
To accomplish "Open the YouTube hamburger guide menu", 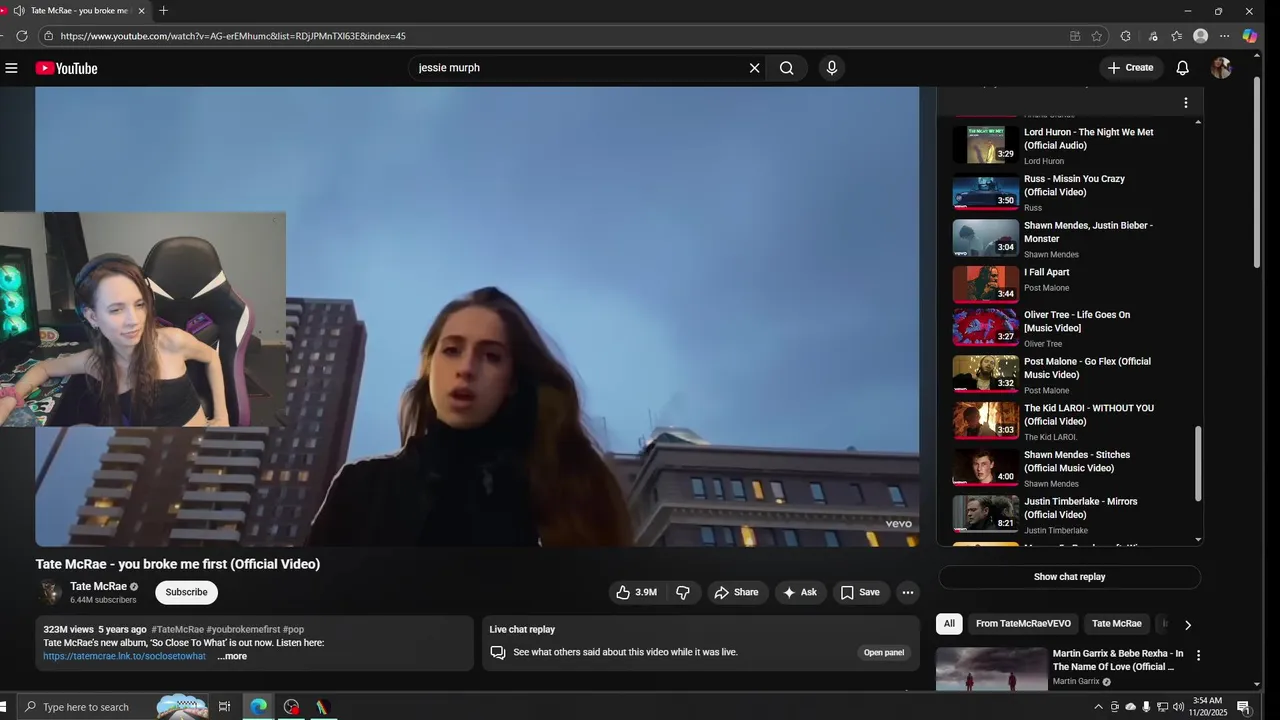I will [11, 68].
